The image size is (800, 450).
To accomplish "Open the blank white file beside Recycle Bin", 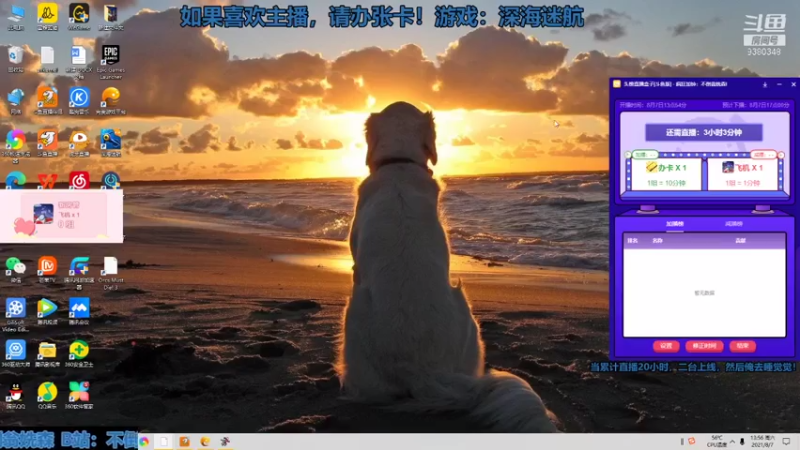I will pyautogui.click(x=47, y=59).
